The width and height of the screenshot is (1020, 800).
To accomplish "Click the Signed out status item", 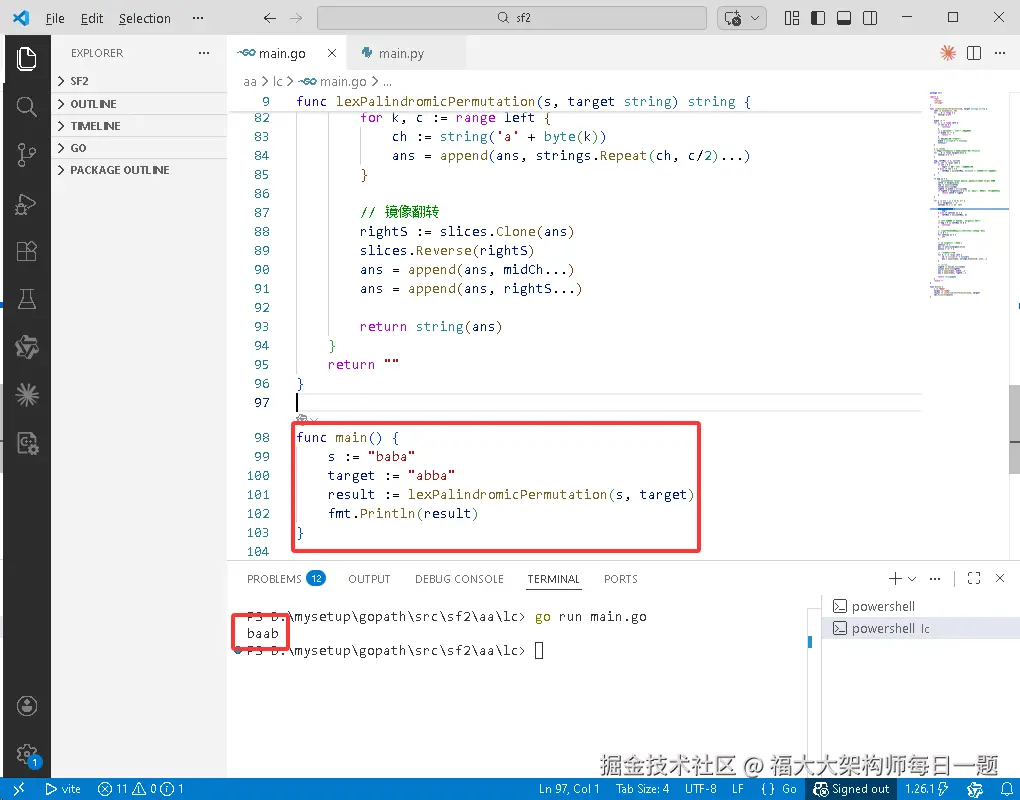I will pyautogui.click(x=851, y=789).
